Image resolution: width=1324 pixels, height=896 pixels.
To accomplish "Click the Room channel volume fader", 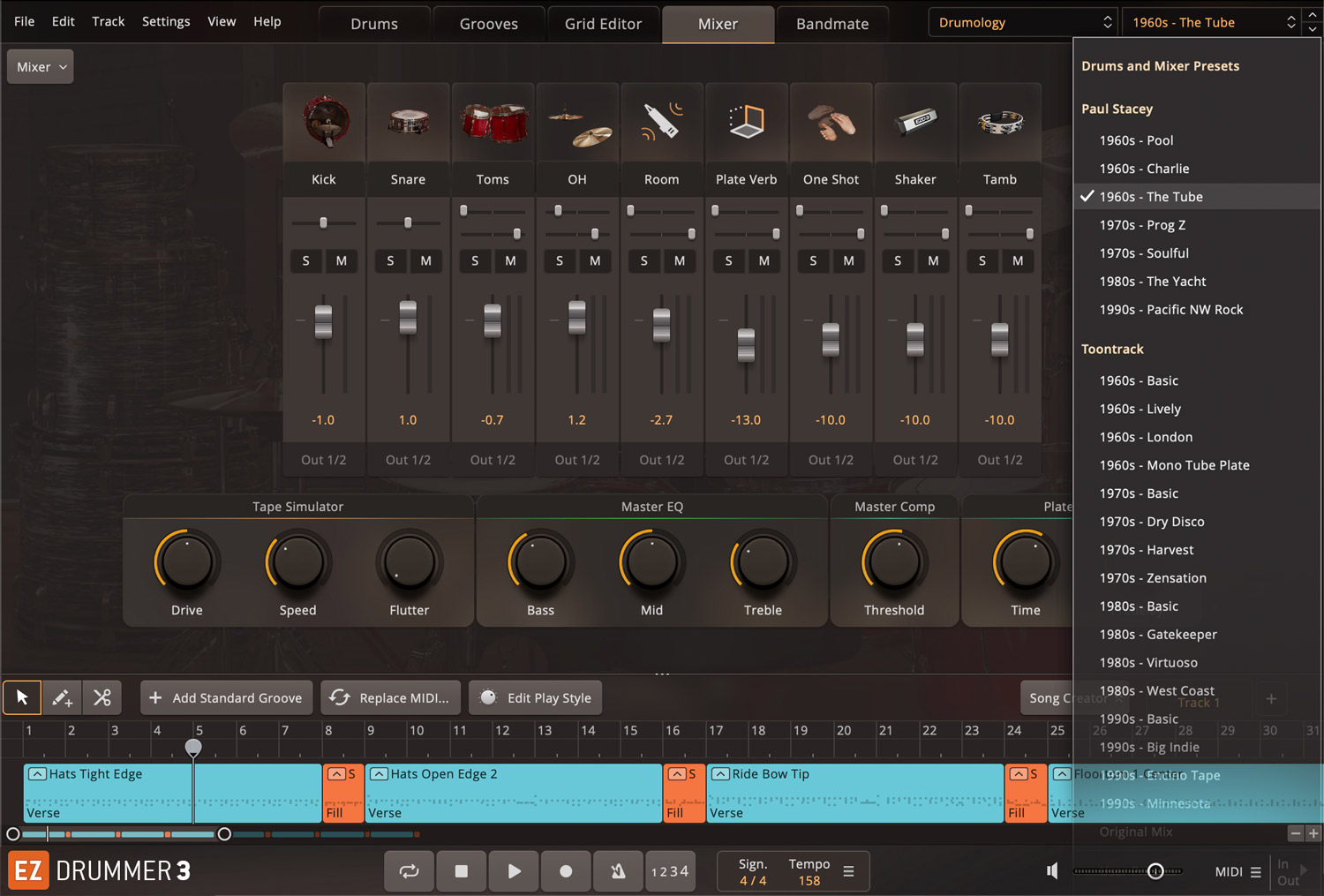I will click(661, 325).
